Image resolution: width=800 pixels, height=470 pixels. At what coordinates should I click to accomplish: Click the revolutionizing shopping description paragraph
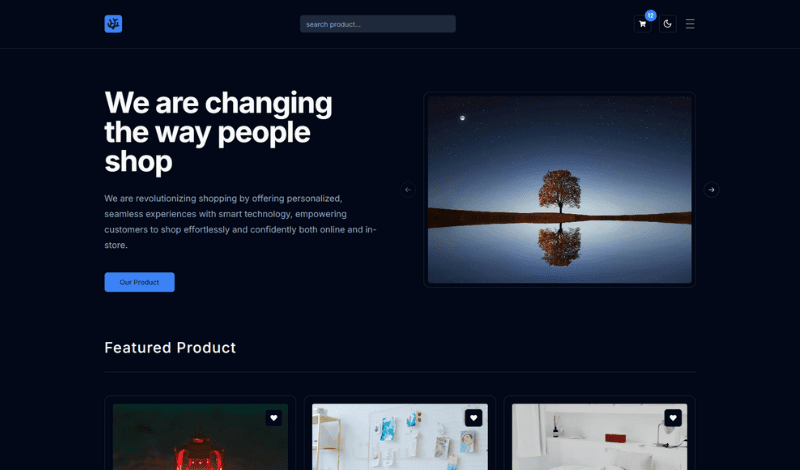pyautogui.click(x=240, y=221)
